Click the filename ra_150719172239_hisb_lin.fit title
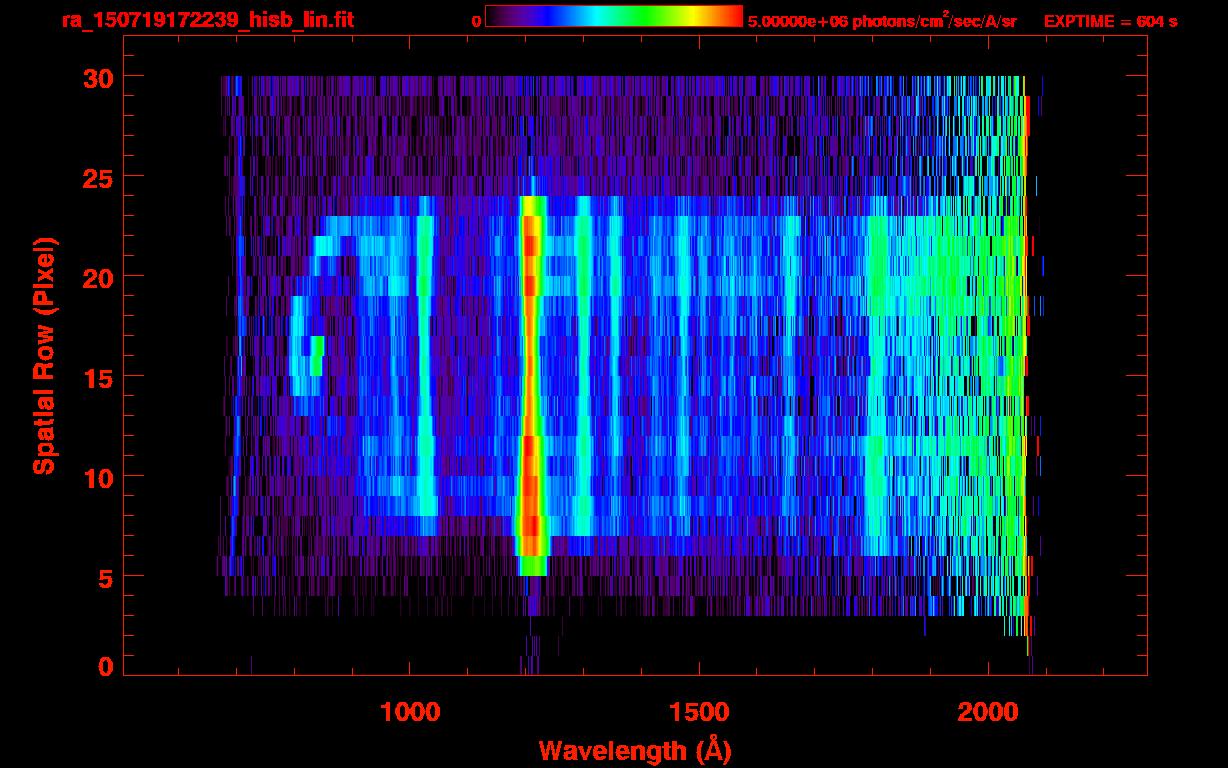 tap(207, 20)
